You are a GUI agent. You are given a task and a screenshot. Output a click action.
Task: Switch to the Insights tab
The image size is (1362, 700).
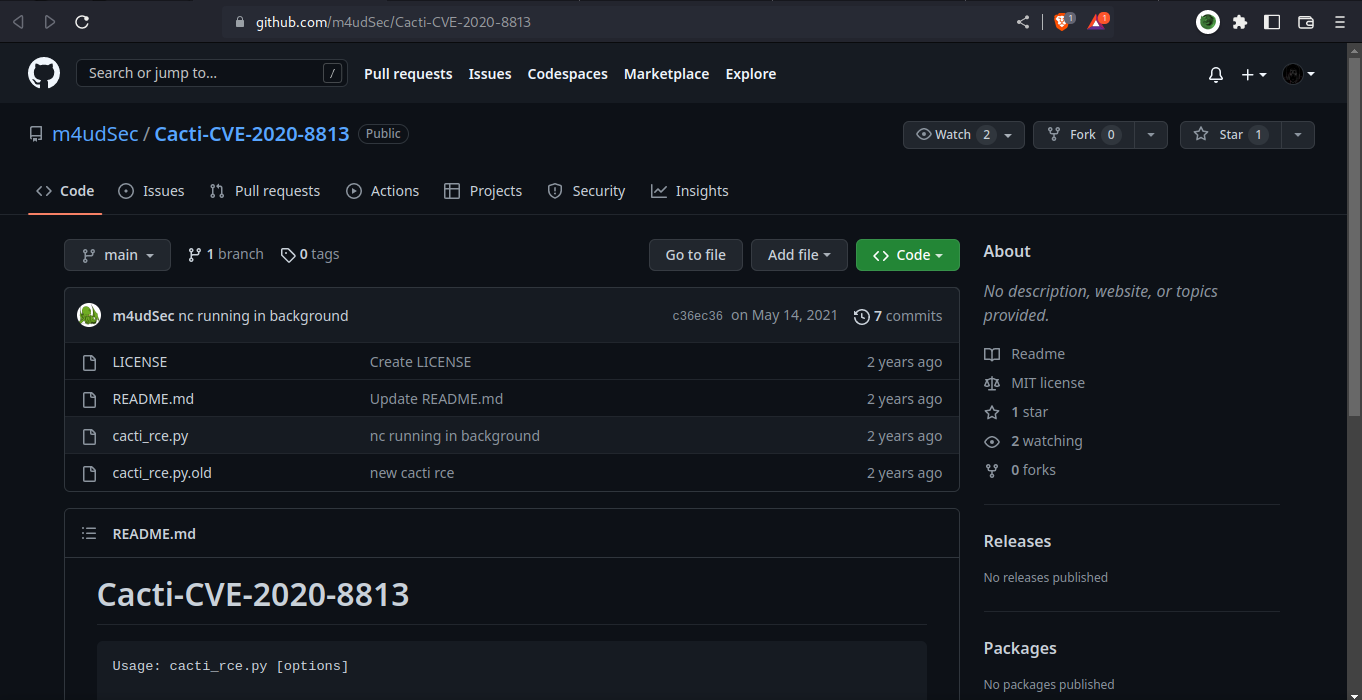tap(689, 191)
